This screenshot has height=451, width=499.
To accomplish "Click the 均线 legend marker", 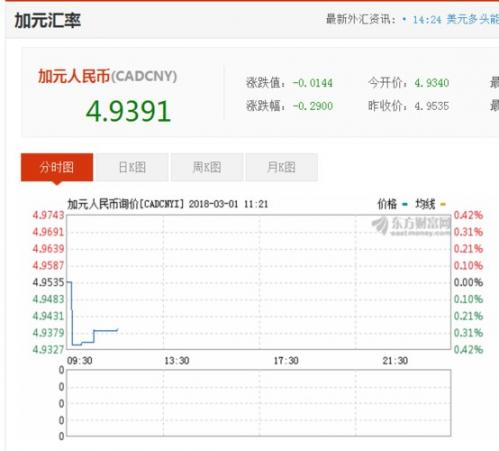I will click(x=443, y=204).
